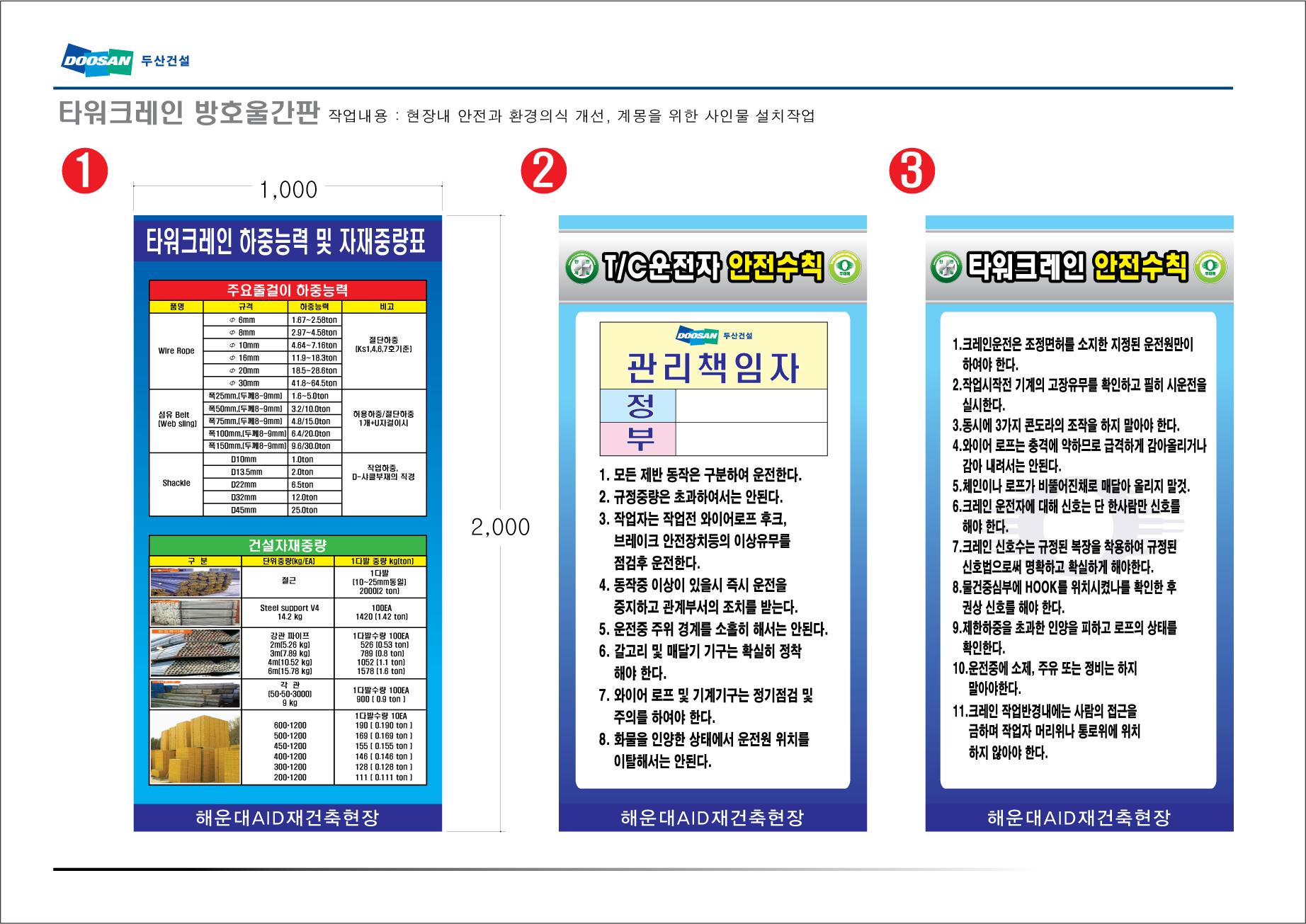This screenshot has width=1306, height=924.
Task: Click the 구 분 column header
Action: point(195,561)
